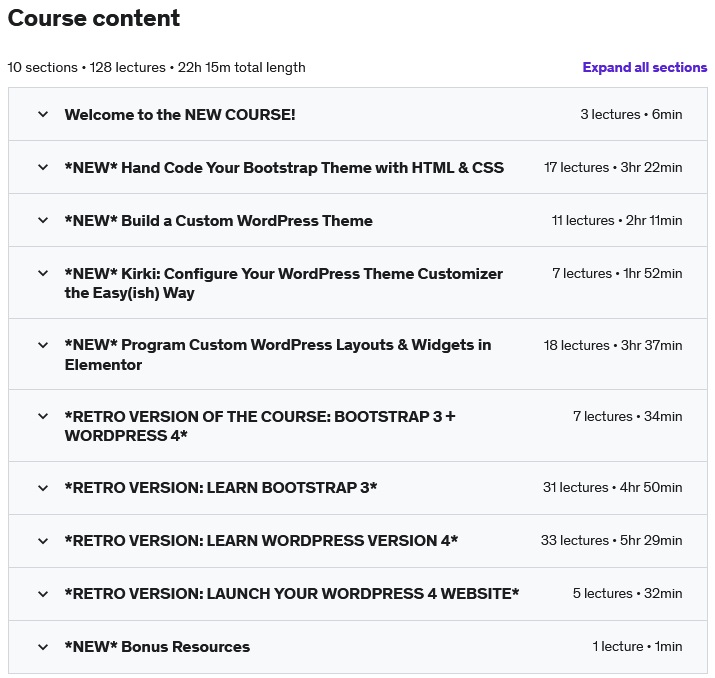Click '33 lectures • 5hr 29min' text

pyautogui.click(x=611, y=540)
